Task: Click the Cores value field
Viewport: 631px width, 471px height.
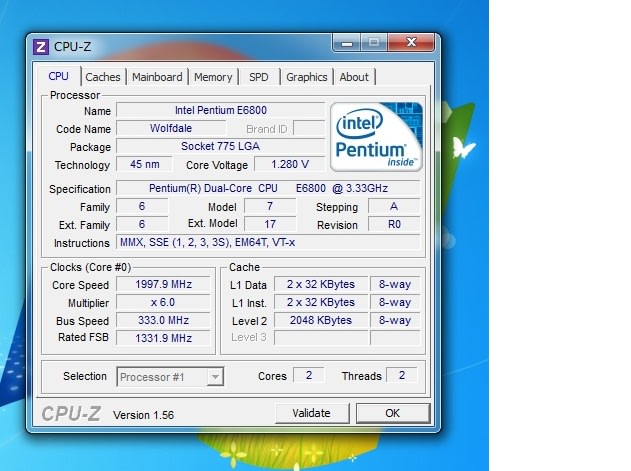Action: (x=309, y=375)
